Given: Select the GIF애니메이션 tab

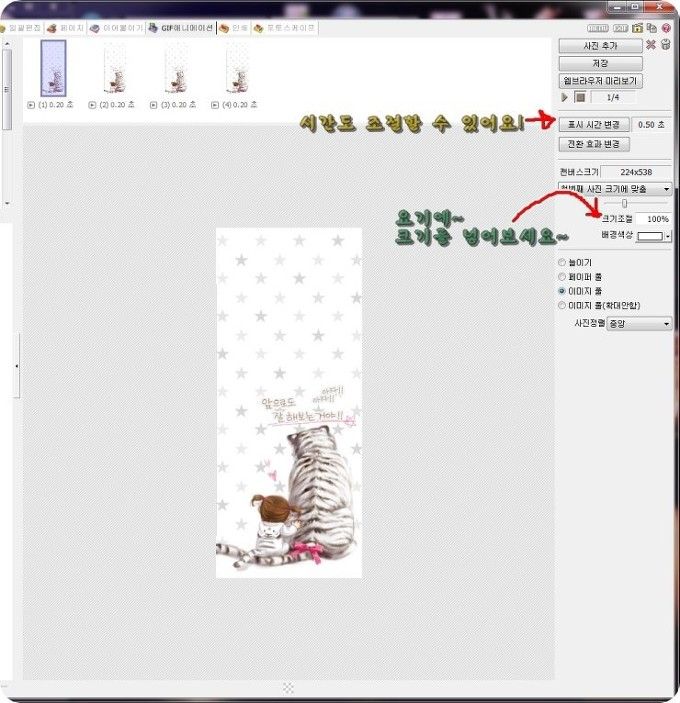Looking at the screenshot, I should click(x=181, y=28).
